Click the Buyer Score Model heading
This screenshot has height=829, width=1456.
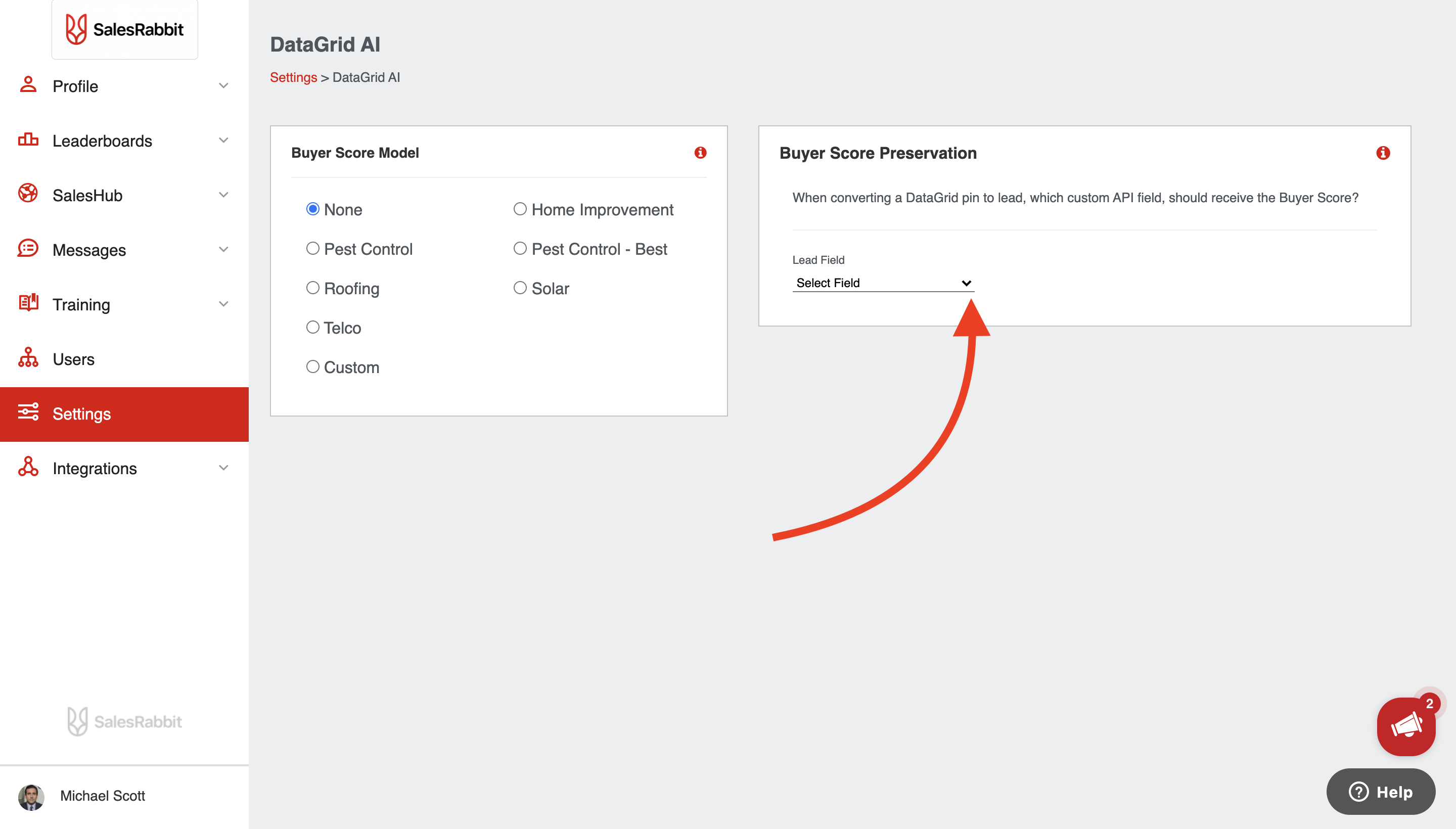[x=355, y=153]
